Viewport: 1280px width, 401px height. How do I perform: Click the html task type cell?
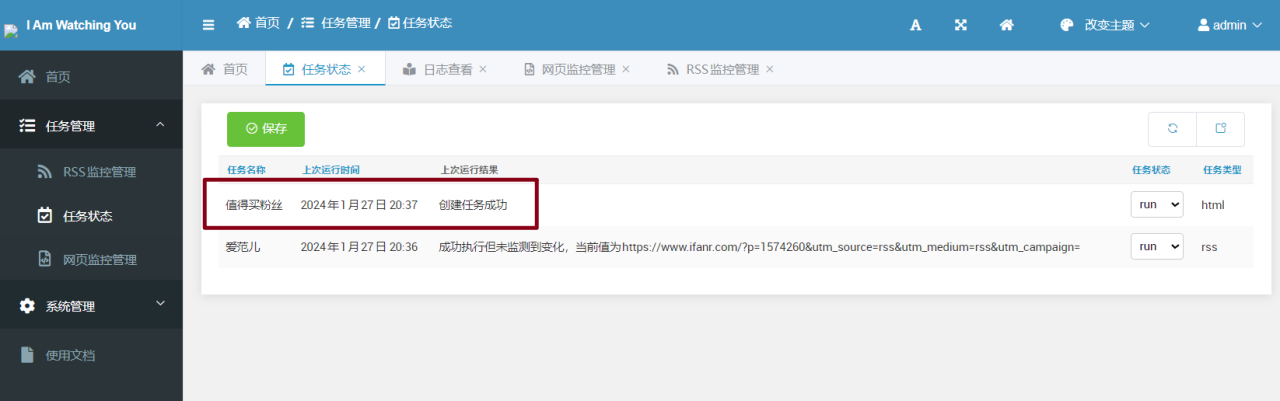coord(1213,205)
